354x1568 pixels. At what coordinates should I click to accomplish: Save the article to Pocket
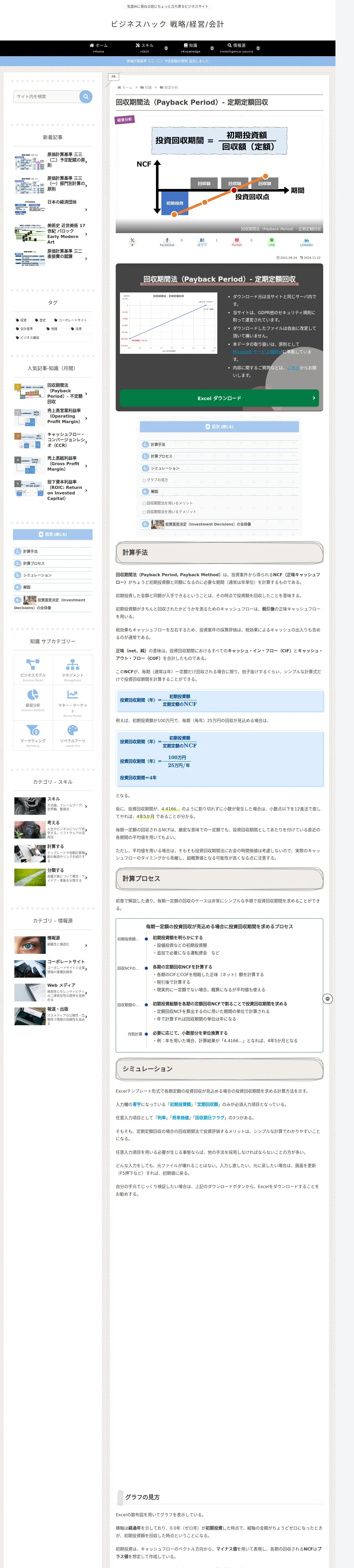[x=237, y=242]
